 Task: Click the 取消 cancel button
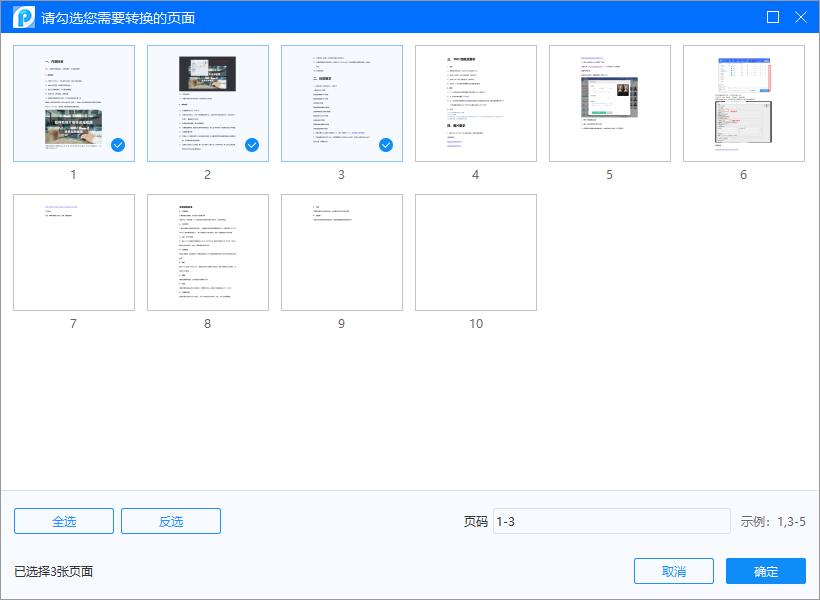click(x=674, y=571)
